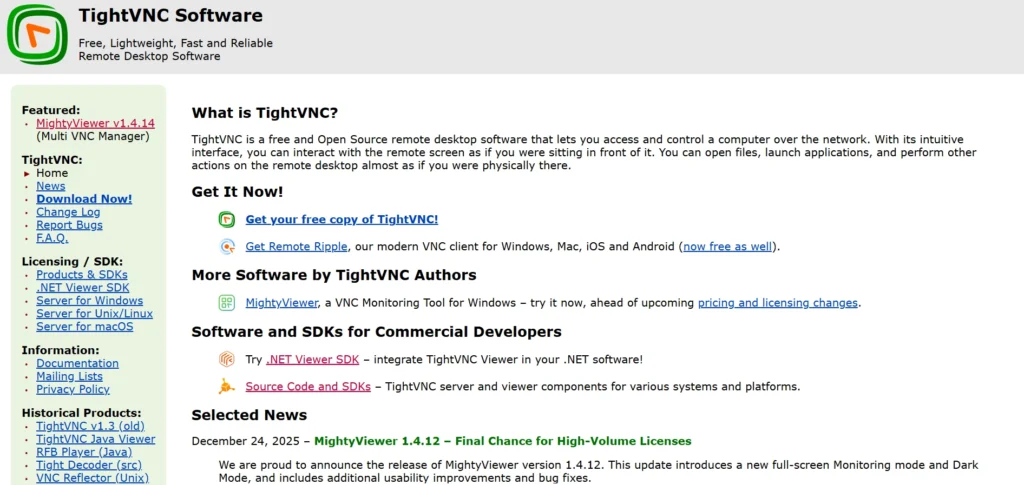1024x485 pixels.
Task: Click the 'Selected News' heading
Action: (x=249, y=415)
